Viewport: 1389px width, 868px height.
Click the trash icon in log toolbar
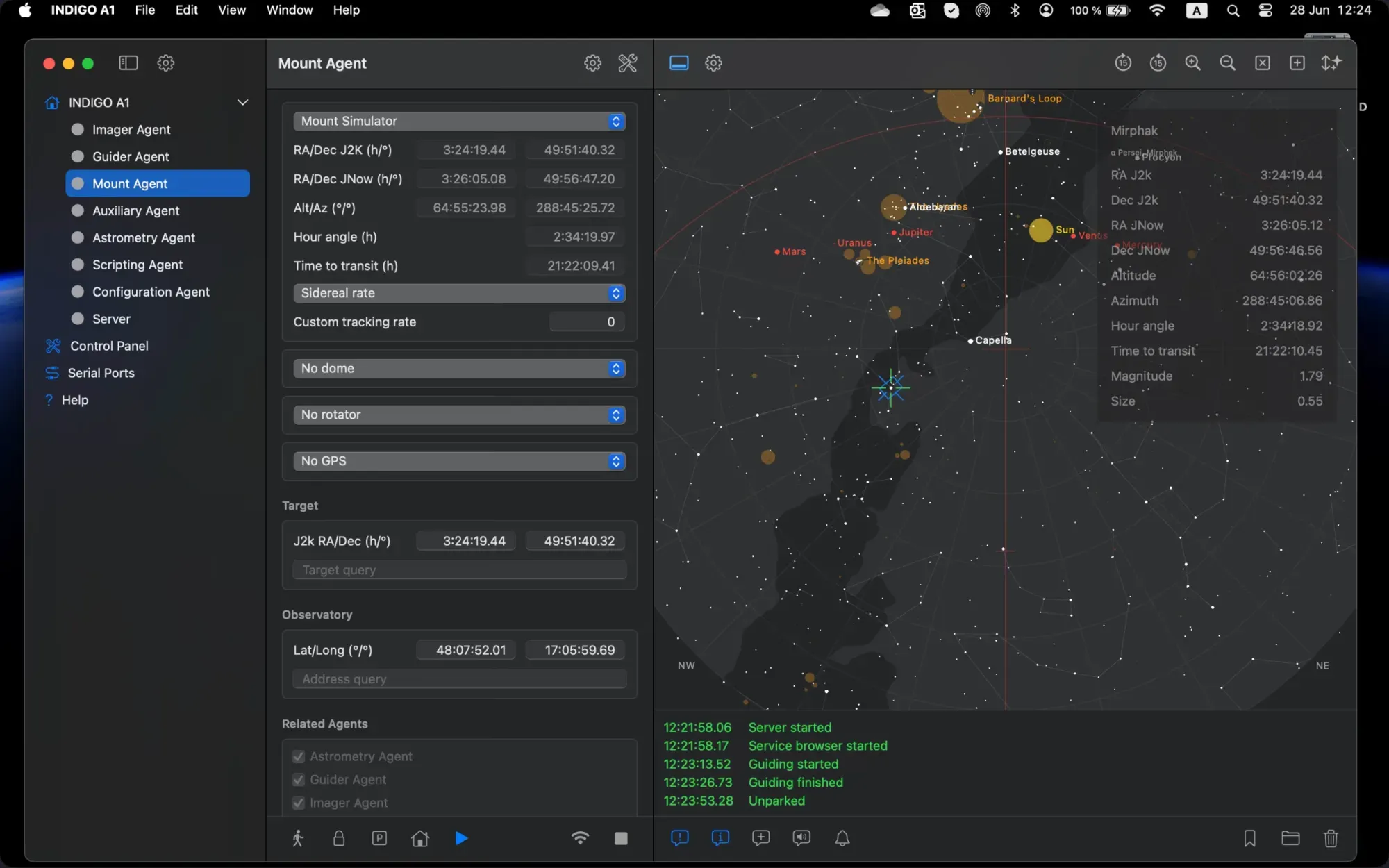pyautogui.click(x=1331, y=838)
